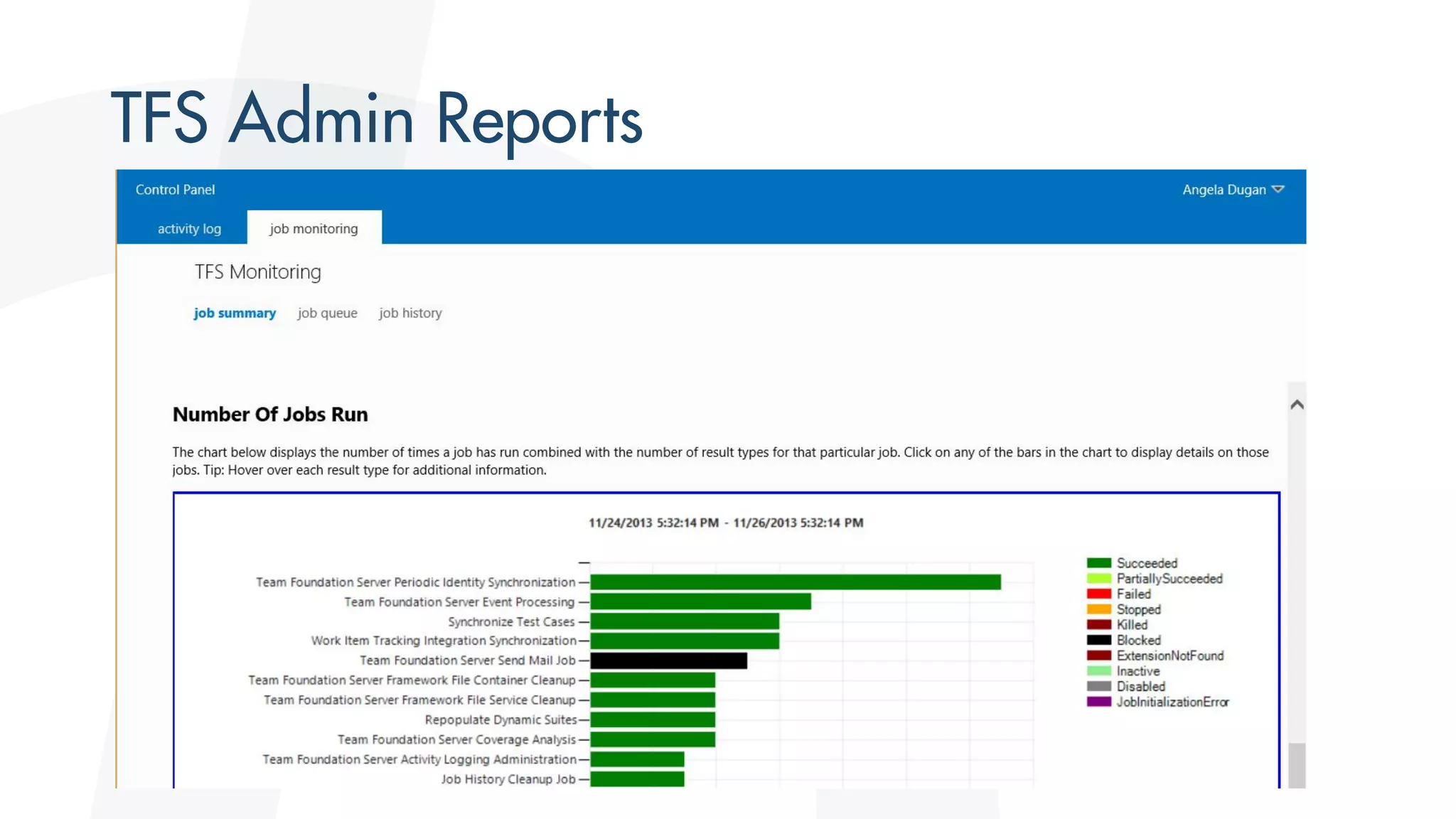Viewport: 1456px width, 819px height.
Task: Click the scrollbar up arrow
Action: pyautogui.click(x=1297, y=405)
